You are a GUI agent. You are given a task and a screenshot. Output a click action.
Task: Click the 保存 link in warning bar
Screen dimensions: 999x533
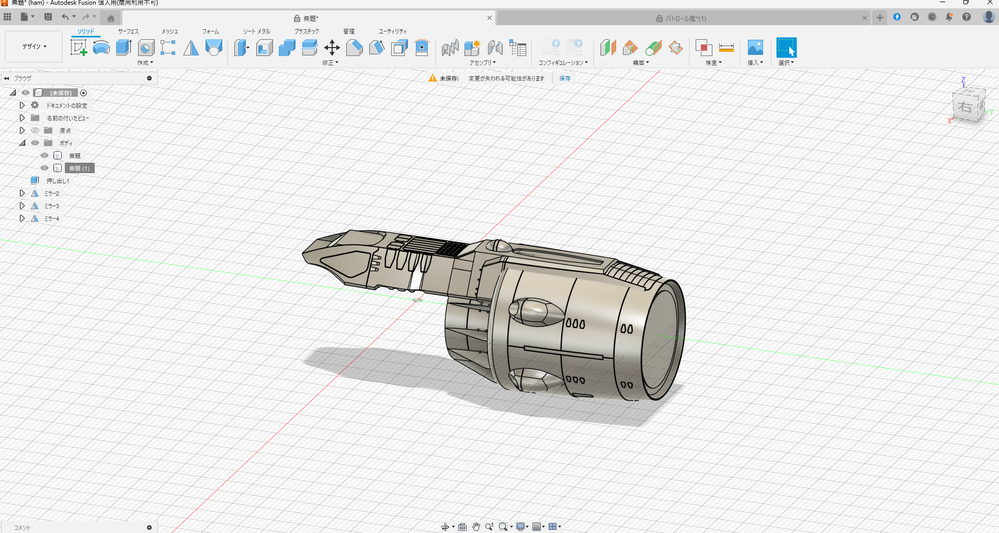(564, 78)
